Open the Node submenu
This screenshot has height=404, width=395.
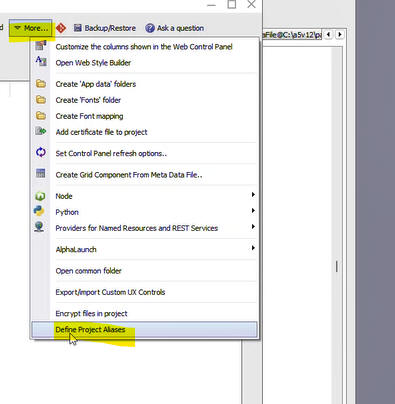[144, 196]
